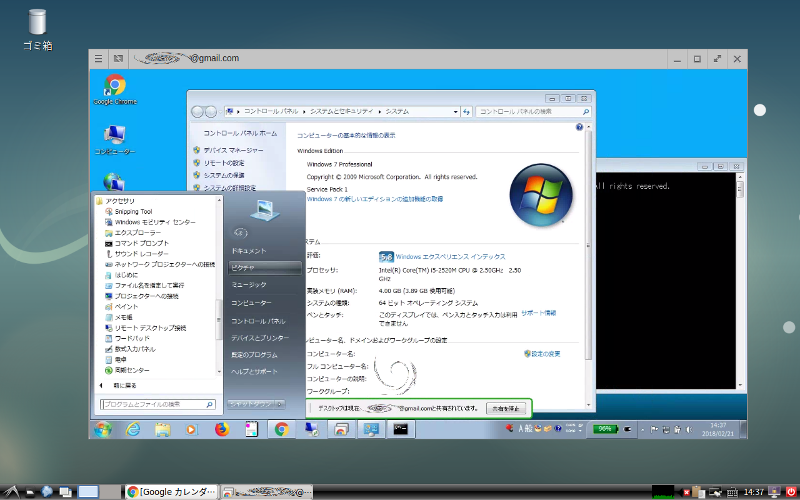The height and width of the screenshot is (500, 800).
Task: Open the host panel's LXDE start menu icon
Action: [10, 492]
